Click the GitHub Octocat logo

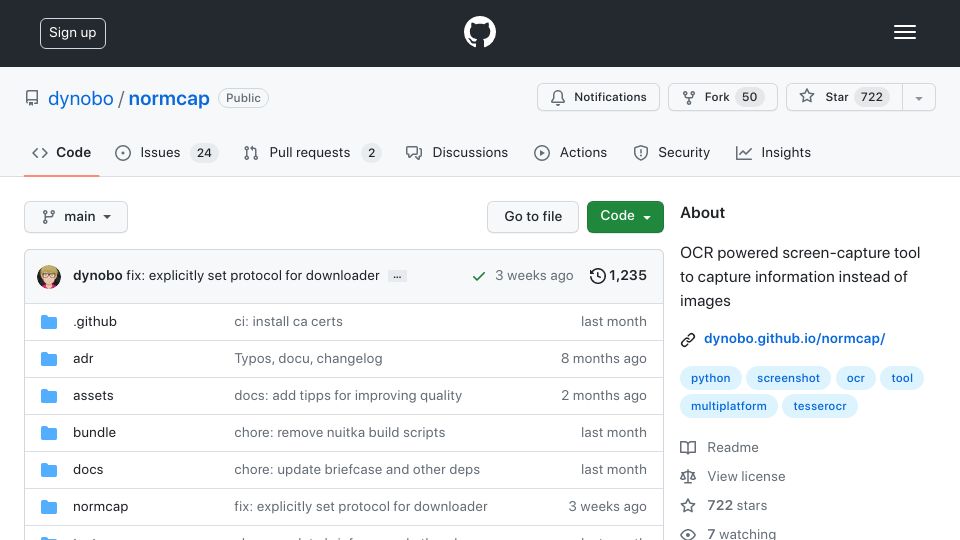(479, 32)
